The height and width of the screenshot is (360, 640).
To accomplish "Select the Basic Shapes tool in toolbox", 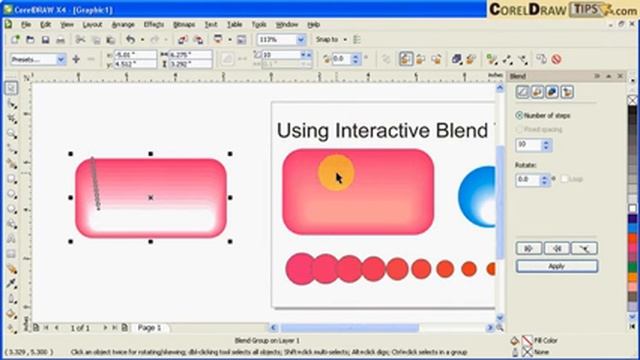I will tap(11, 224).
